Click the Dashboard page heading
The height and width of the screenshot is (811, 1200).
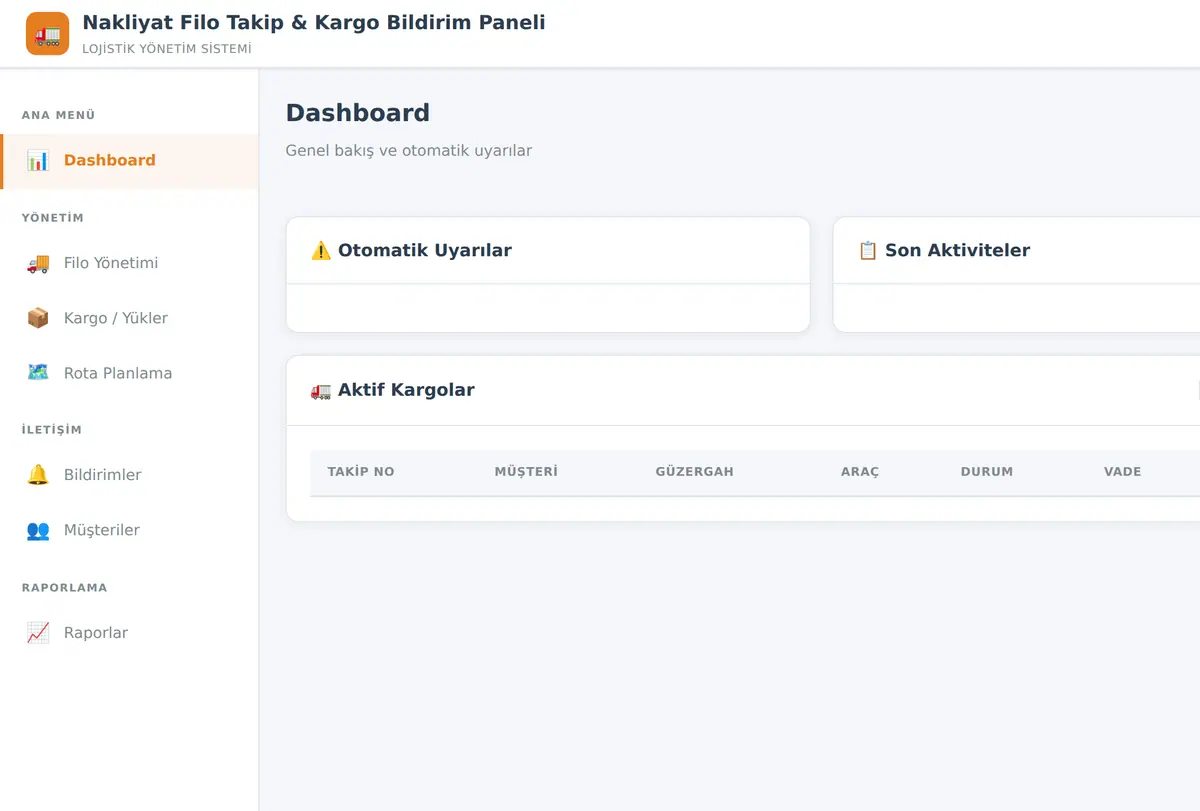pos(358,113)
